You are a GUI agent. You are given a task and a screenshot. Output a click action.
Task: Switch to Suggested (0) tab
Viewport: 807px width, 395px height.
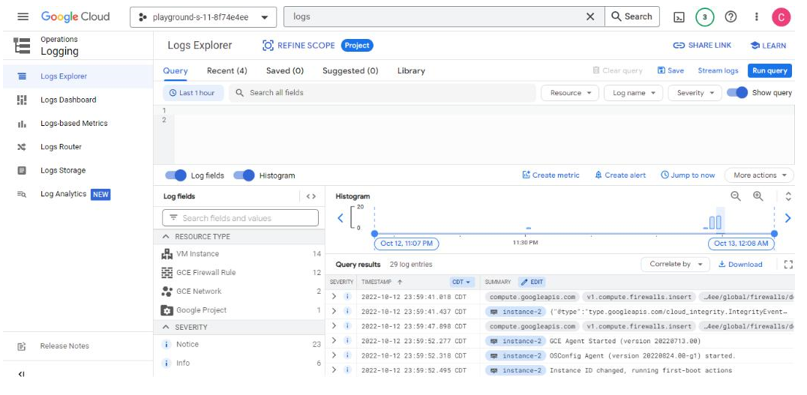tap(350, 71)
